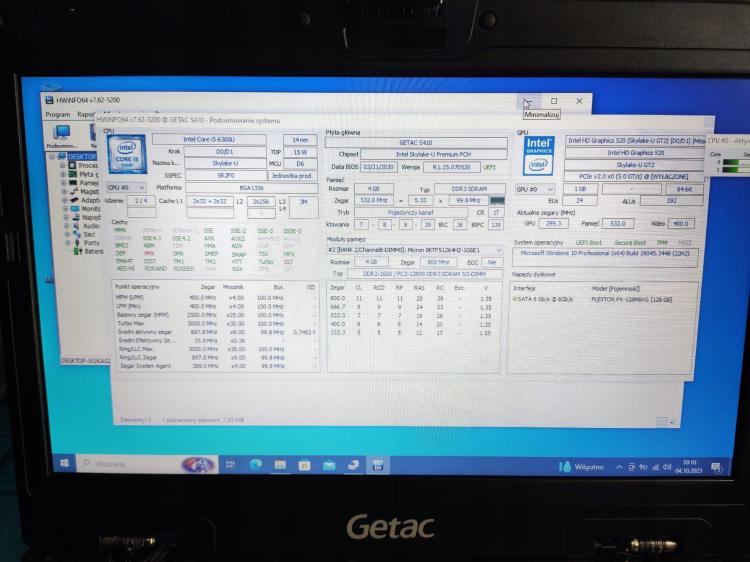Select the DESKTOP root node in the tree

click(x=82, y=156)
